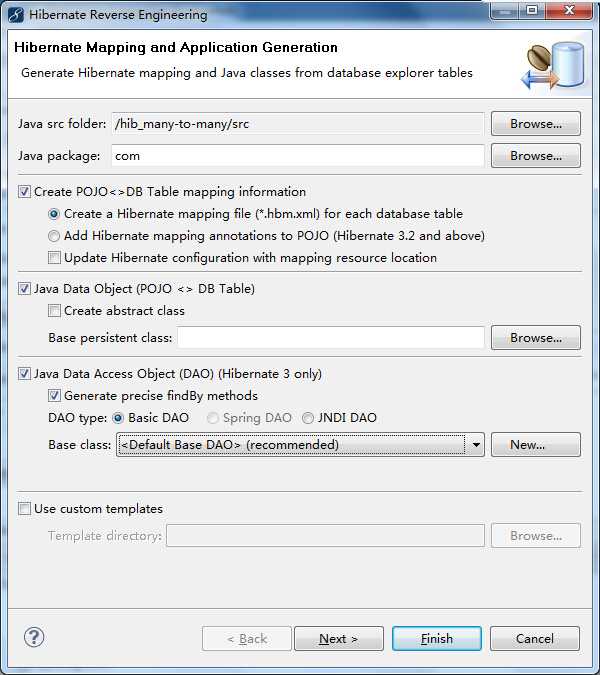Select Create Hibernate mapping file option
Viewport: 600px width, 675px height.
[x=55, y=214]
